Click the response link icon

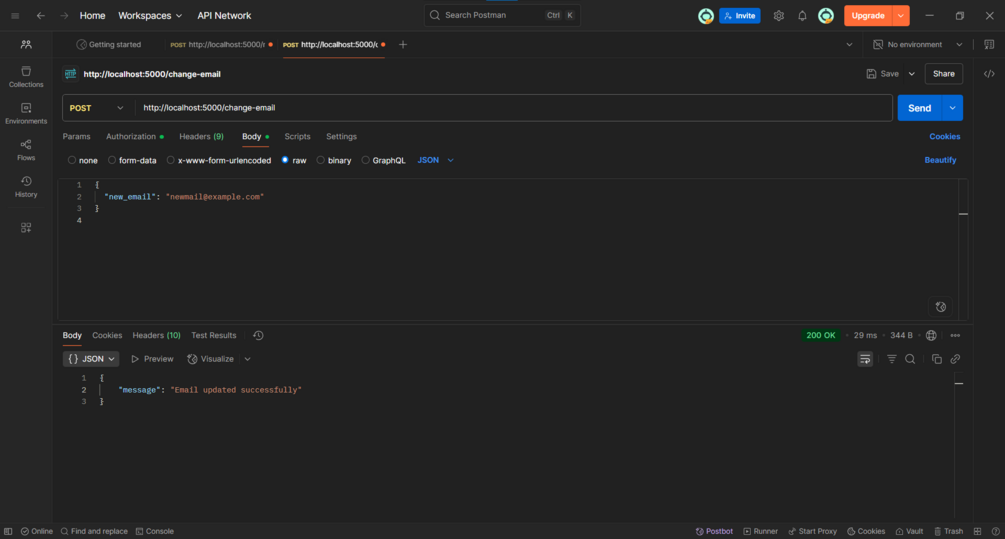click(x=955, y=359)
